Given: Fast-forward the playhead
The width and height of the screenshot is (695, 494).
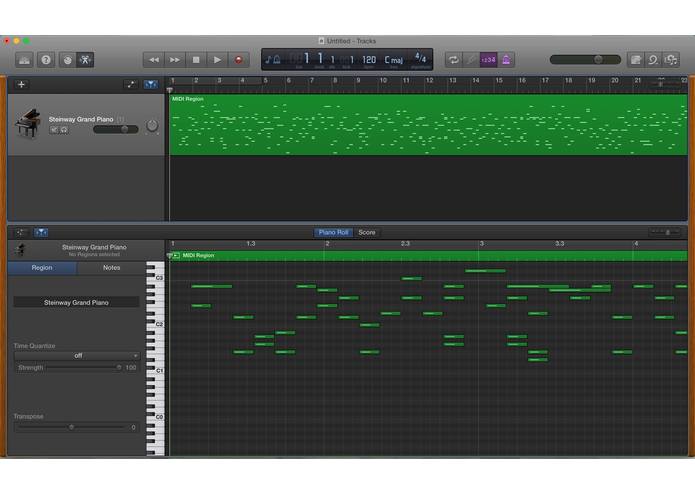Looking at the screenshot, I should click(175, 60).
